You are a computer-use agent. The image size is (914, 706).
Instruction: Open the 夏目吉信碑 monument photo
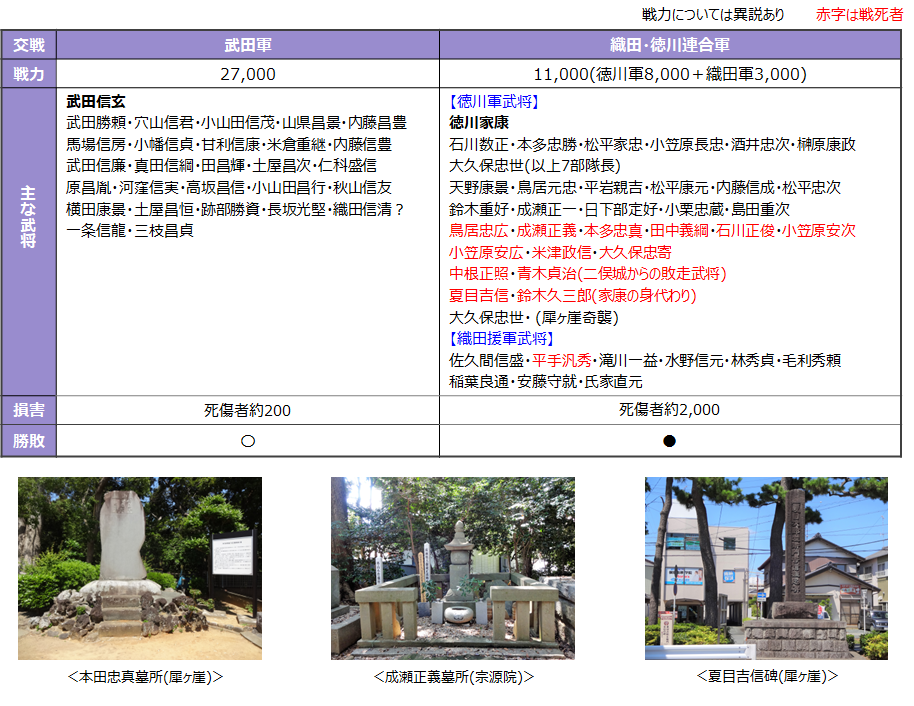point(766,568)
